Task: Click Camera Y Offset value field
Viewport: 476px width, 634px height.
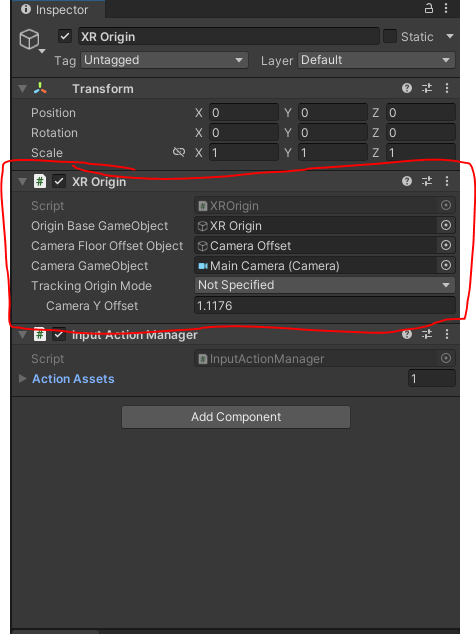Action: click(325, 305)
